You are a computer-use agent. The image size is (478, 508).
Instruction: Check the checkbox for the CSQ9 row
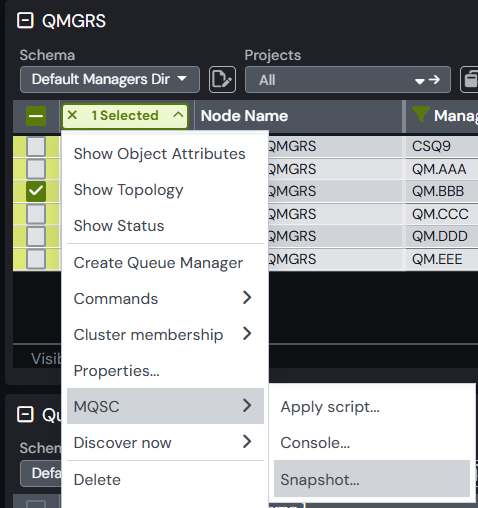pos(36,146)
